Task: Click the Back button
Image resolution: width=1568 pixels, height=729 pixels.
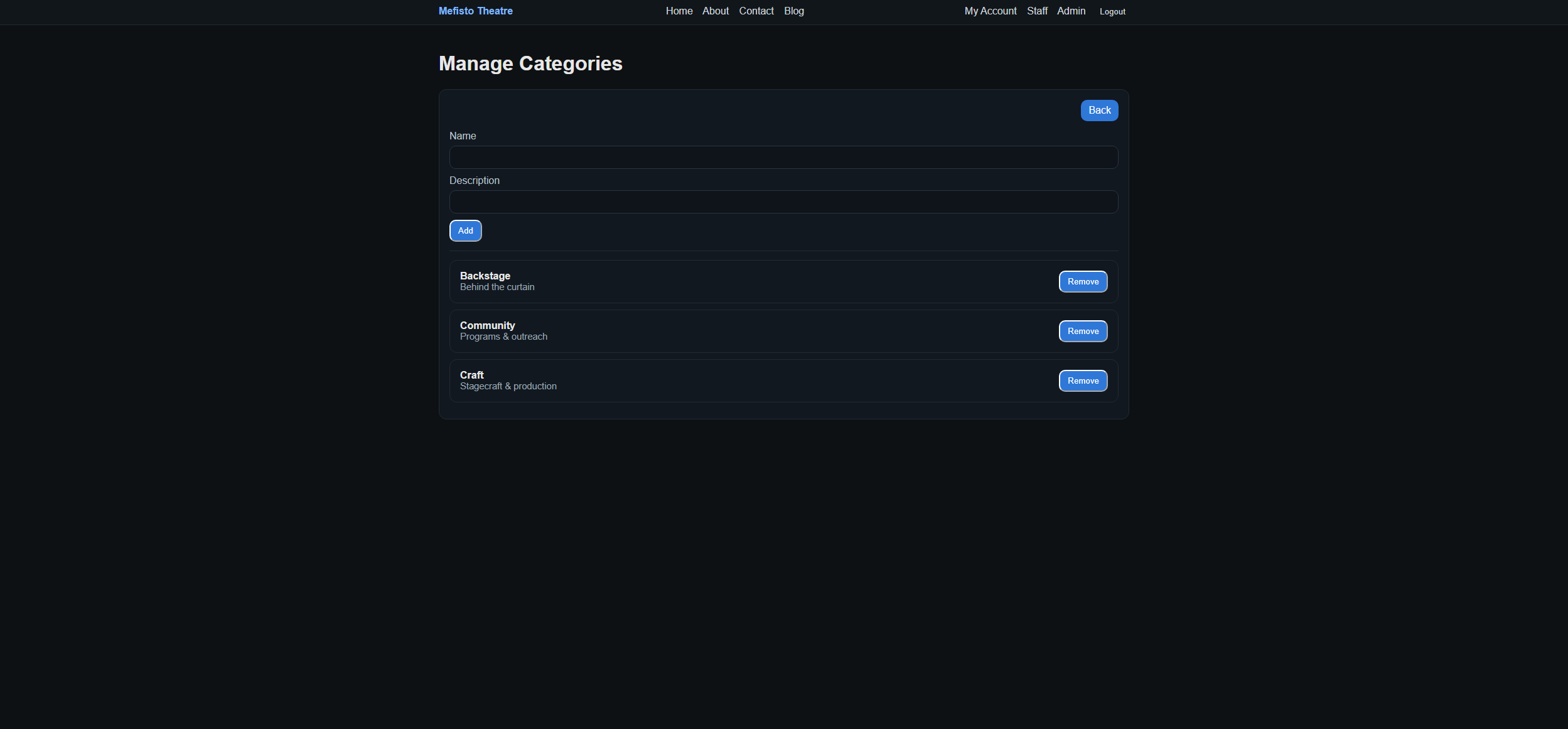Action: (1098, 110)
